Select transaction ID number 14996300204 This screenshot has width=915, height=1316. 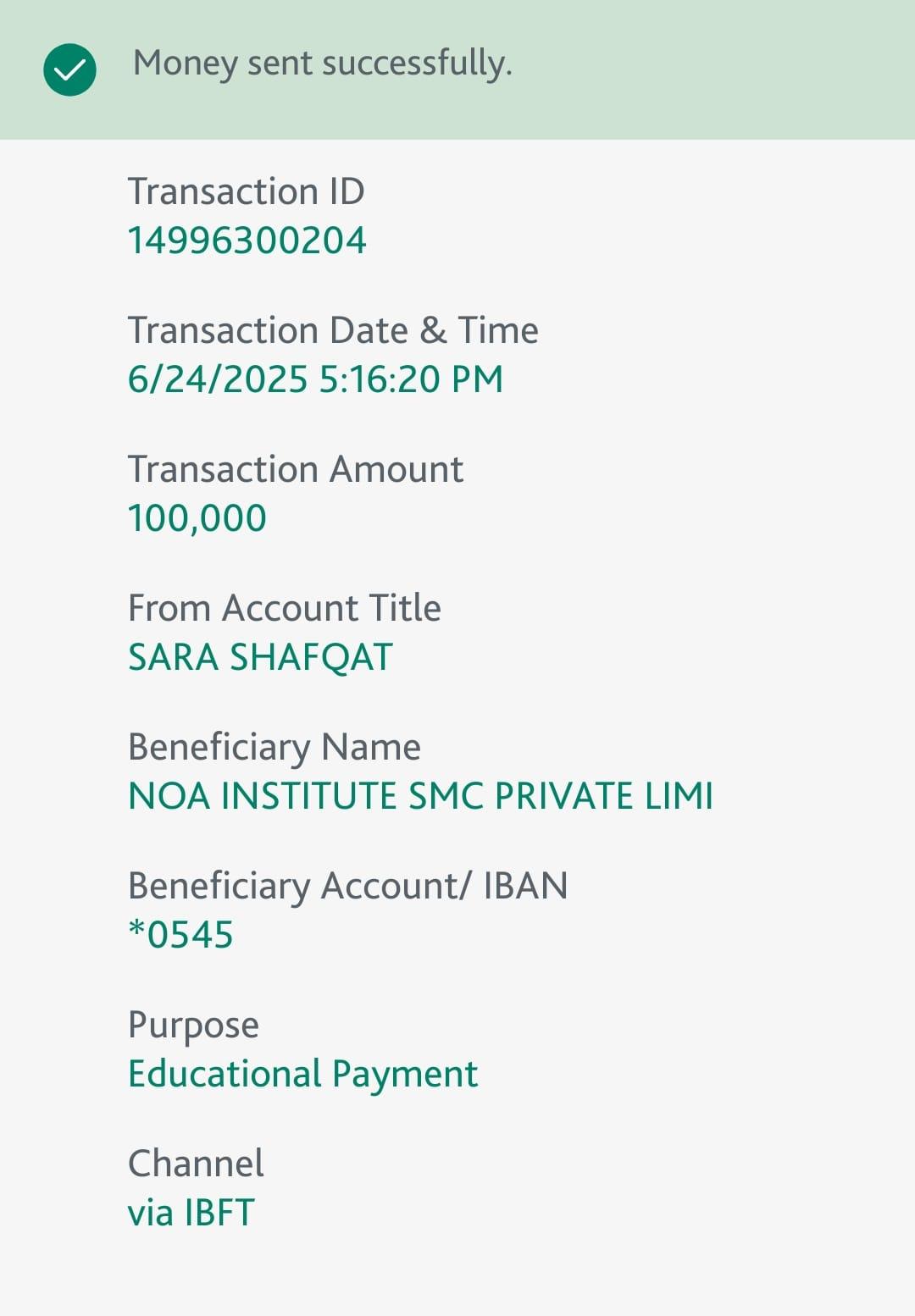tap(247, 241)
